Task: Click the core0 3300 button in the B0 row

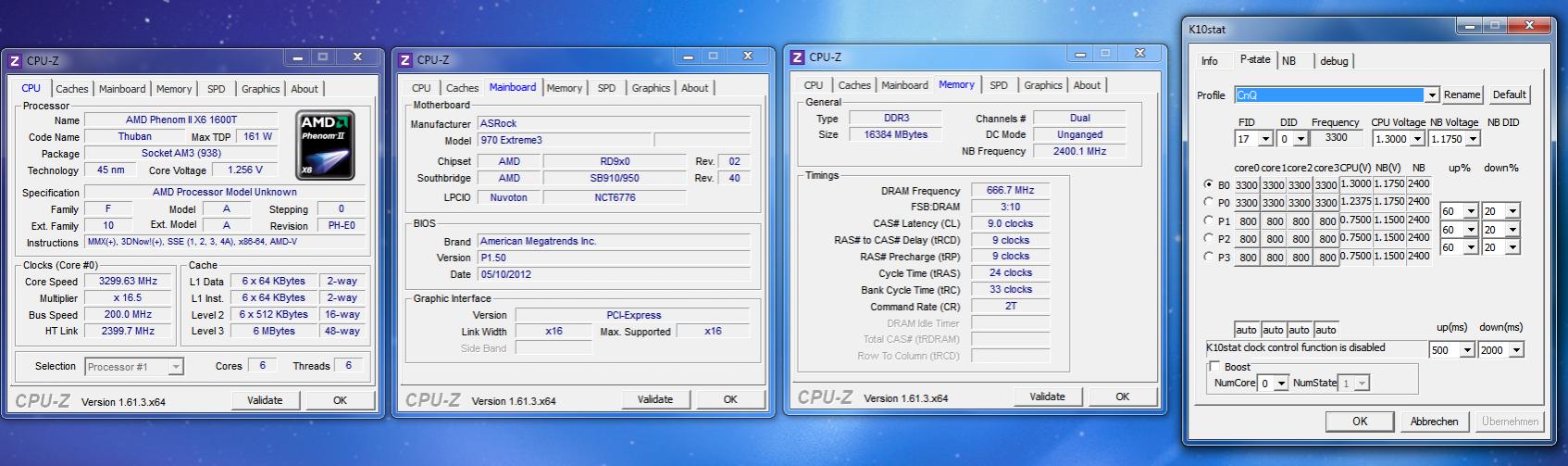Action: [x=1246, y=185]
